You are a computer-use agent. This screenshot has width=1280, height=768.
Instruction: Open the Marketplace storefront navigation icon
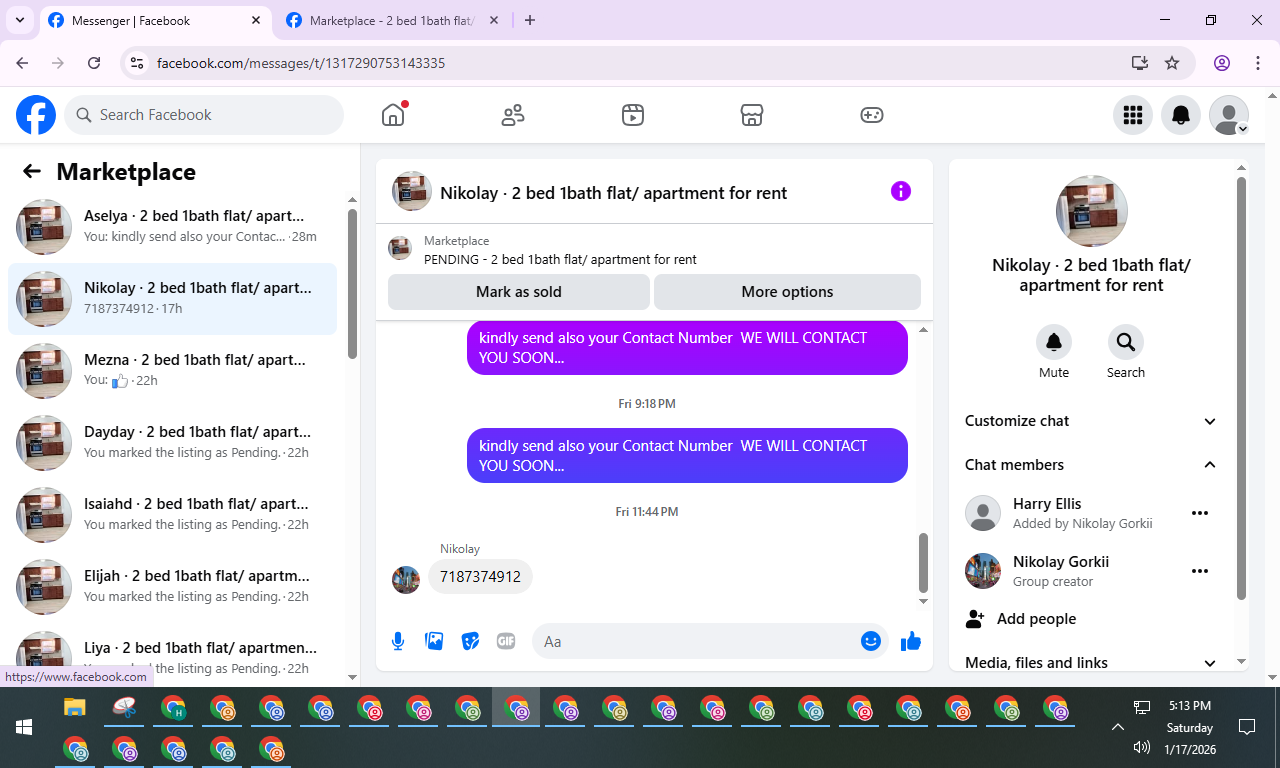pos(752,115)
